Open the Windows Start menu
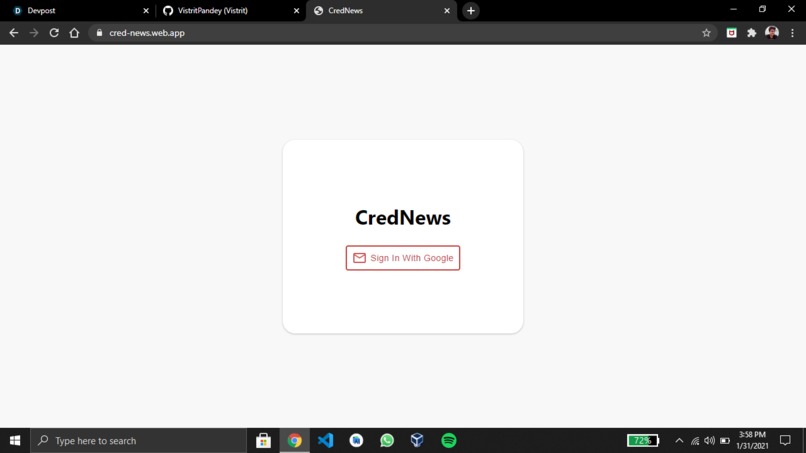The height and width of the screenshot is (453, 806). (x=15, y=441)
